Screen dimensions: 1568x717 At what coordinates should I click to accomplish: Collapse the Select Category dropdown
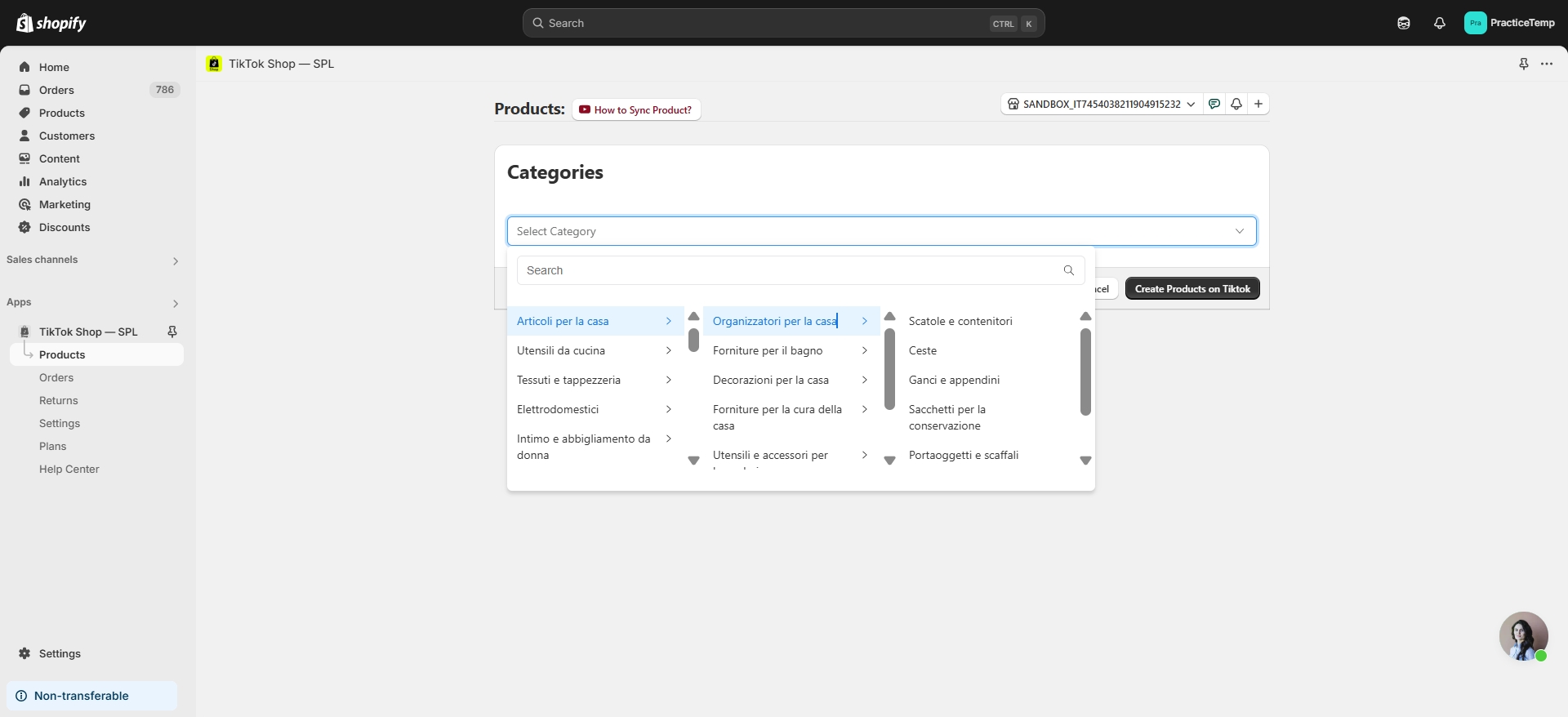click(1239, 231)
